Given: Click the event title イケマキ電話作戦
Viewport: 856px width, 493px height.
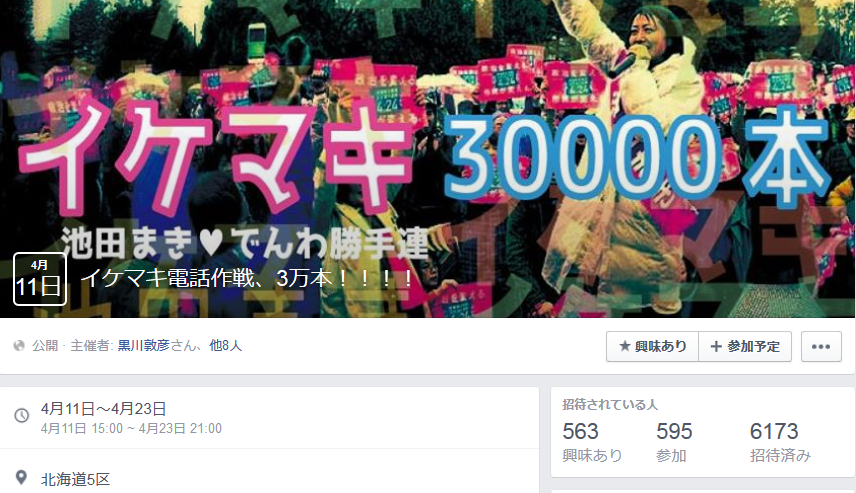Looking at the screenshot, I should point(247,278).
